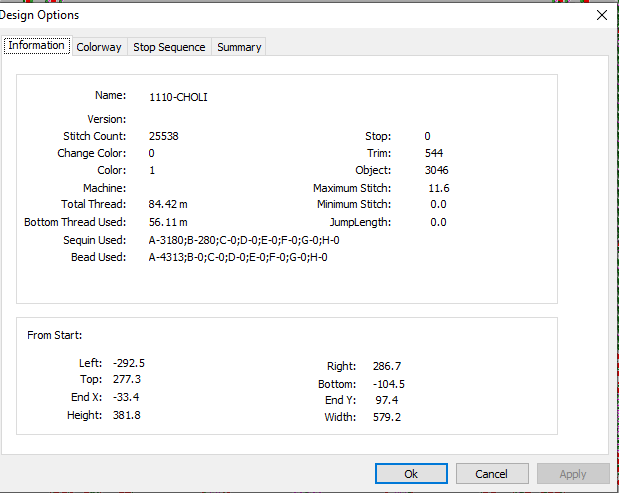Click the End Y value 97.4
The image size is (619, 493).
[x=386, y=400]
